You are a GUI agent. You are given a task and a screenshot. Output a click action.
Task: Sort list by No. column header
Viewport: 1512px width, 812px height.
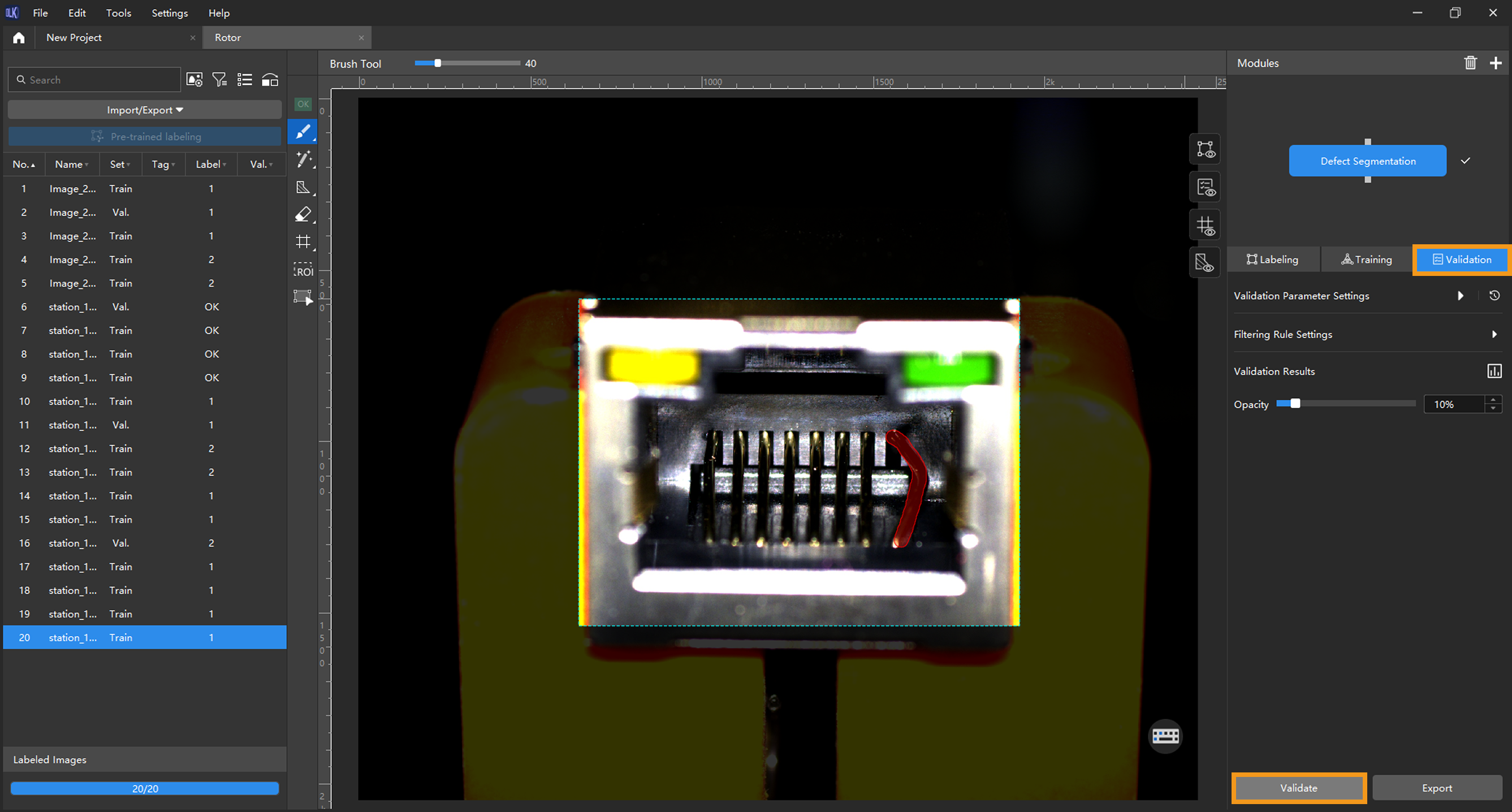(x=24, y=165)
